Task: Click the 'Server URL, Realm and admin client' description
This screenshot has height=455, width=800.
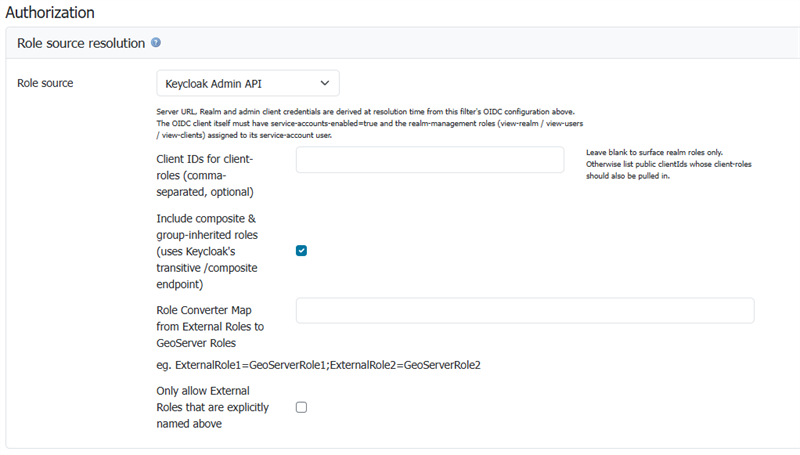Action: [x=369, y=123]
